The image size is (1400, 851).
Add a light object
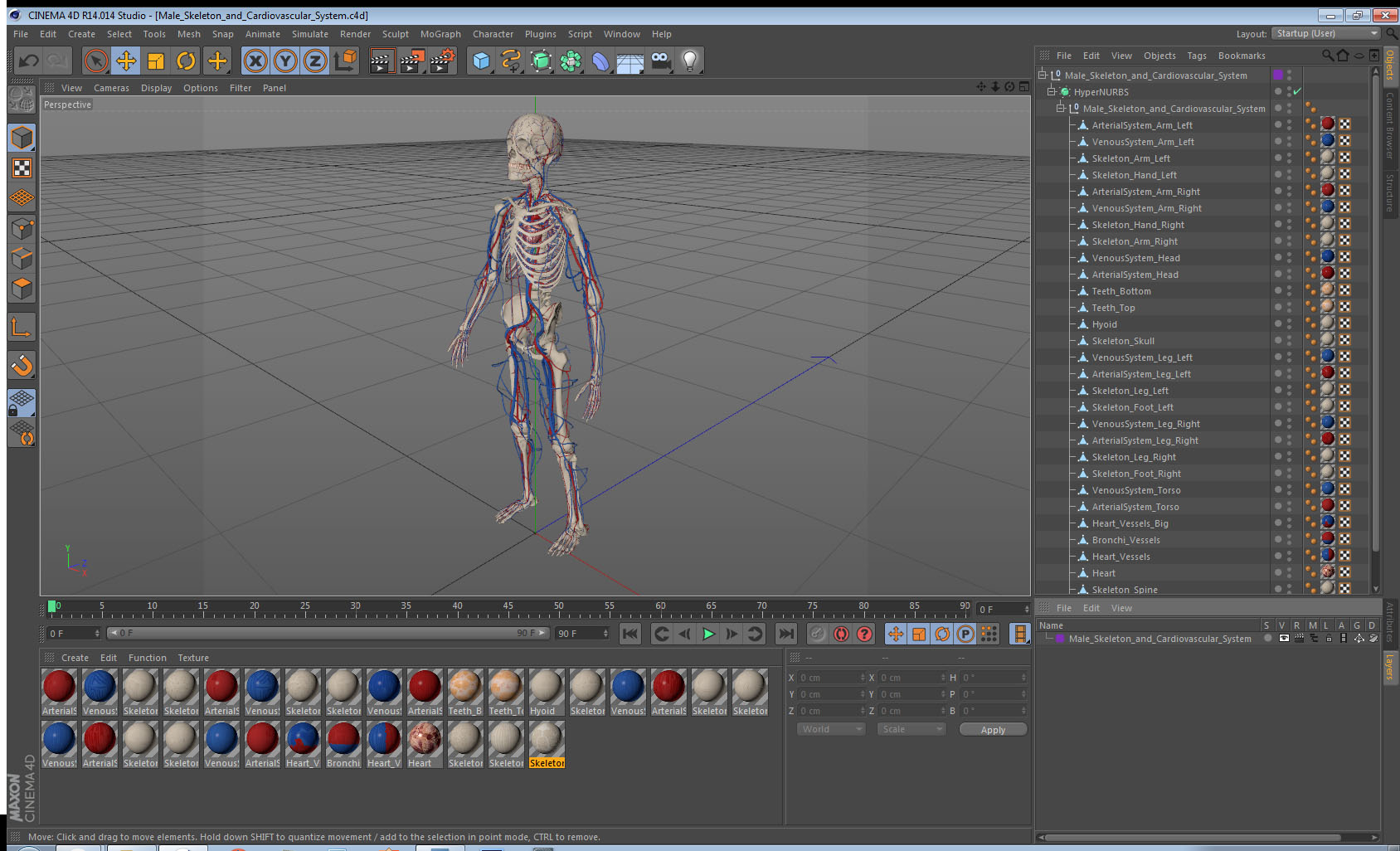[690, 61]
